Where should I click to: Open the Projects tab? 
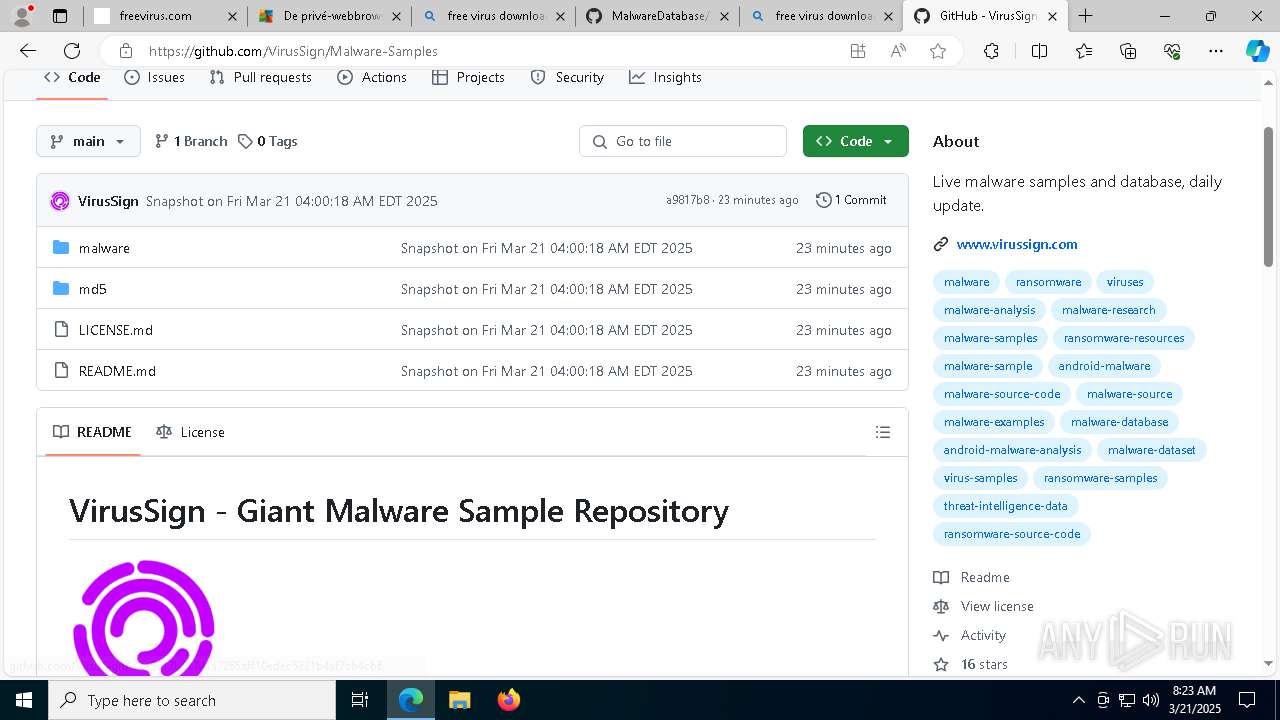[468, 77]
